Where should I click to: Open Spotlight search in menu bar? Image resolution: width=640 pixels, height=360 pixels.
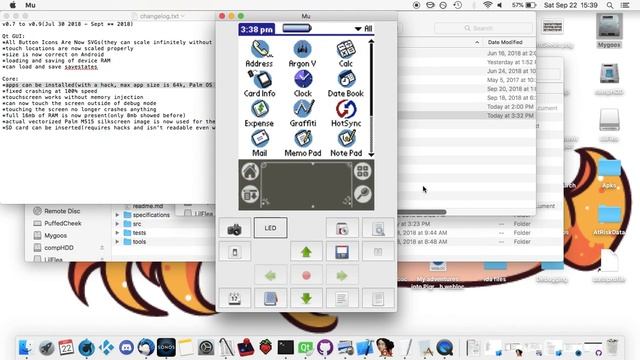(610, 5)
